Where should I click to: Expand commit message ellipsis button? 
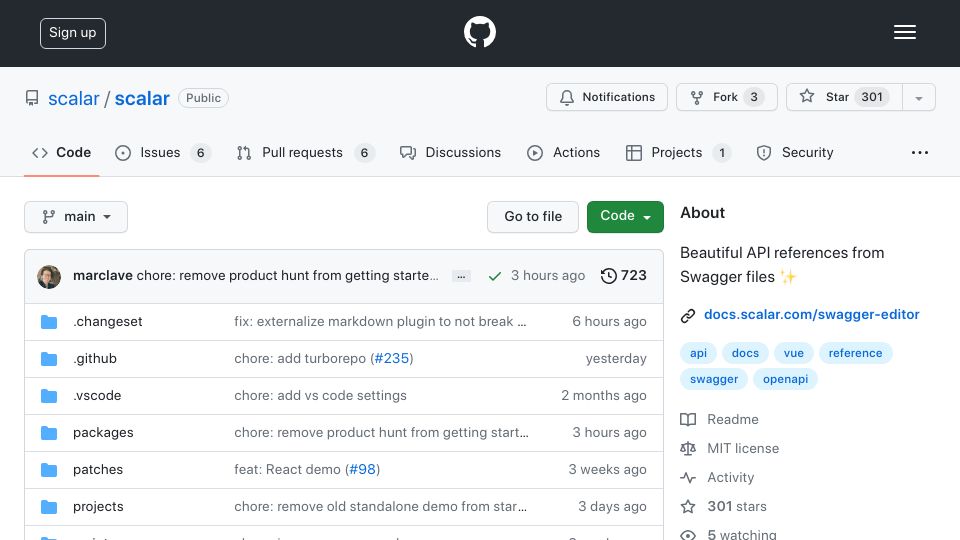click(x=461, y=276)
